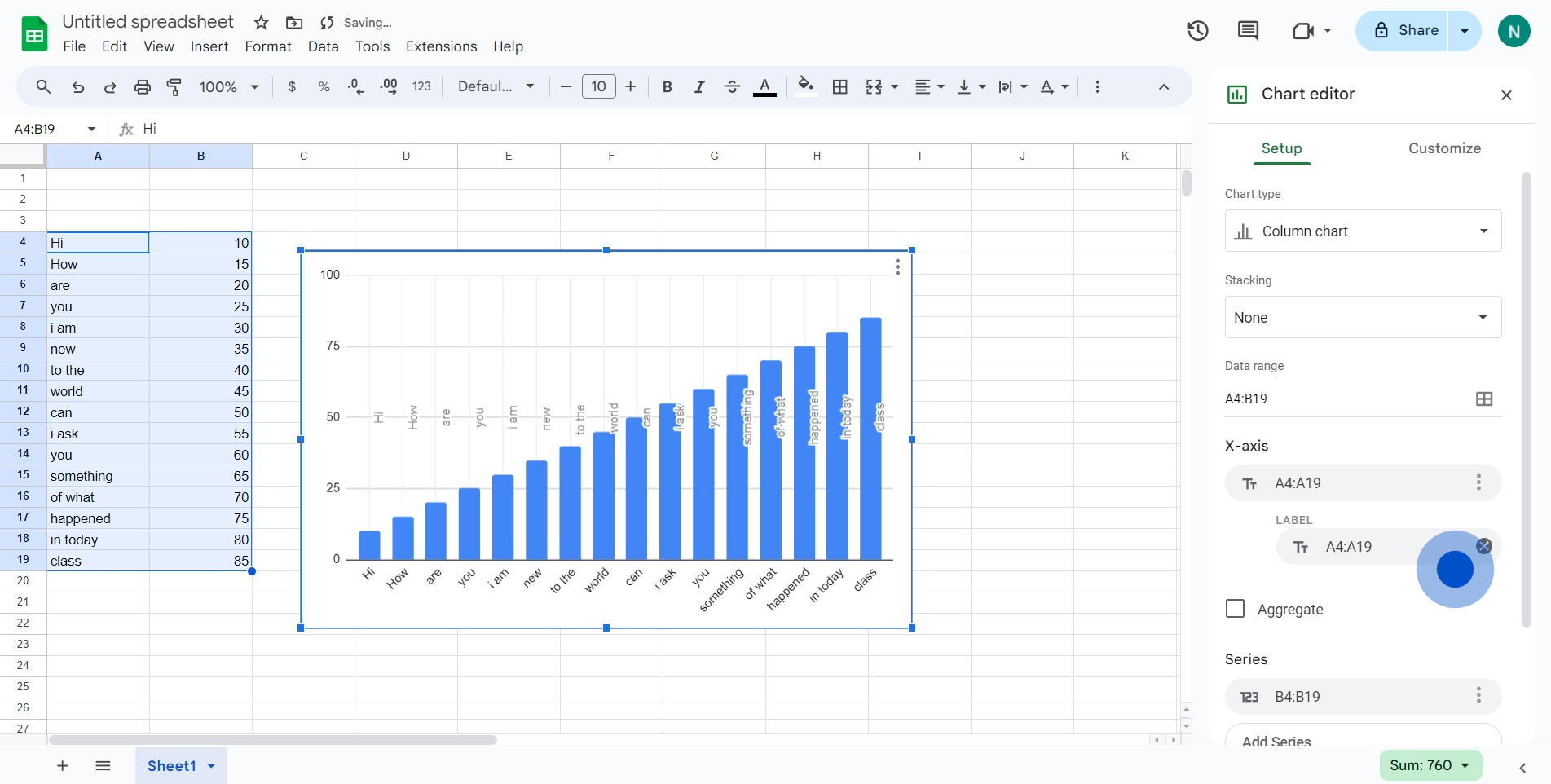Open chart three-dot options menu

point(897,267)
